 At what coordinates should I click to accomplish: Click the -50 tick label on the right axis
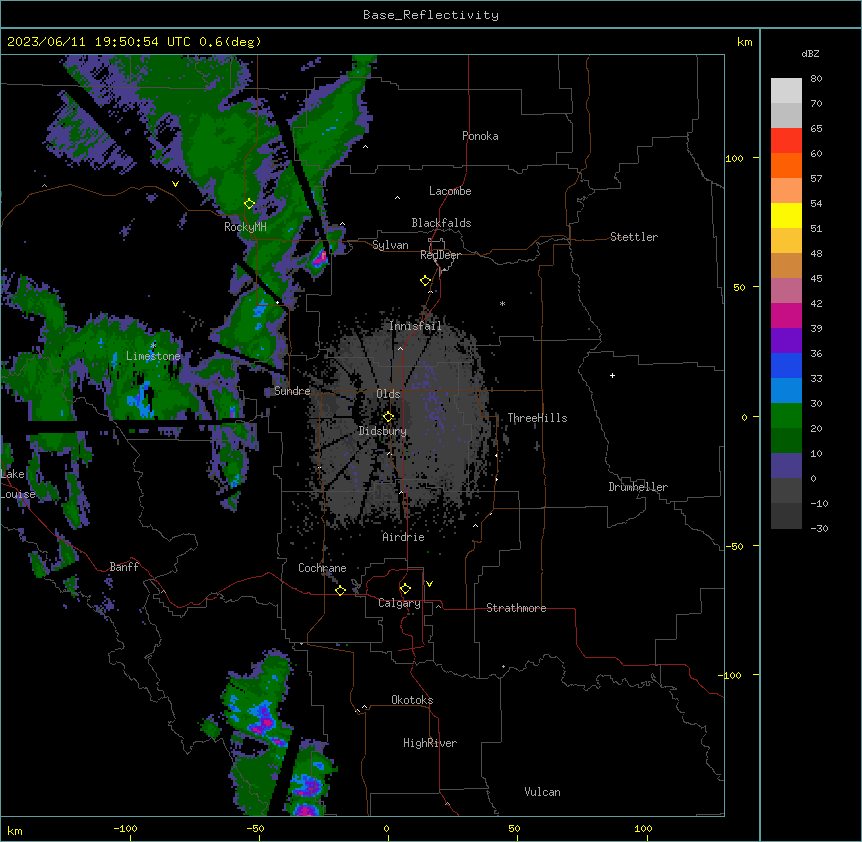(x=734, y=546)
